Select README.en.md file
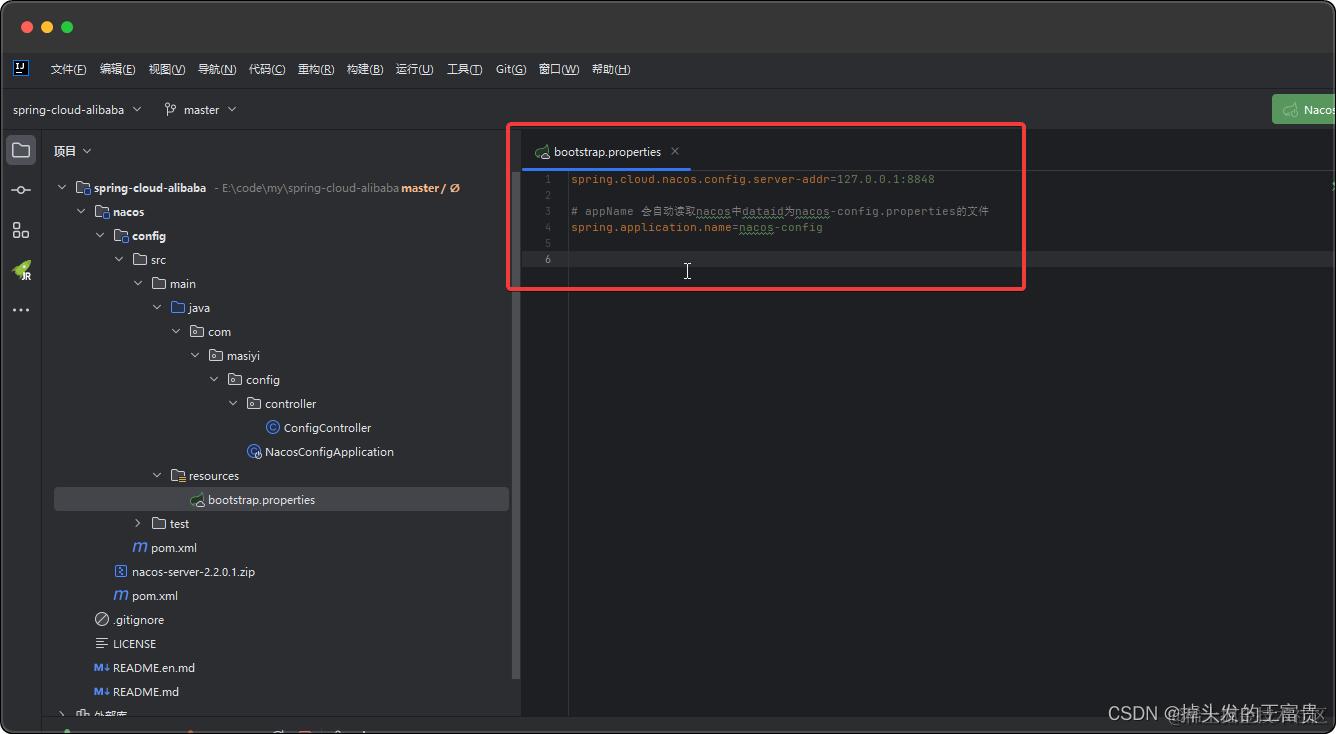The image size is (1336, 734). [154, 668]
